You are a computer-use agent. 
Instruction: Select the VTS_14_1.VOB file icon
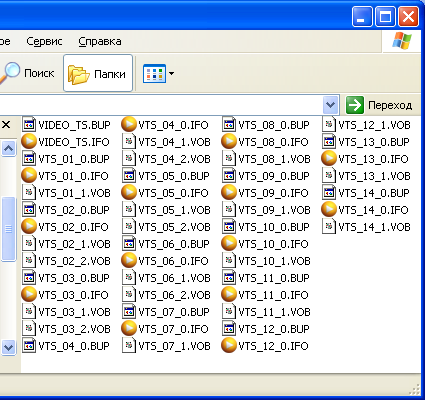[x=329, y=227]
